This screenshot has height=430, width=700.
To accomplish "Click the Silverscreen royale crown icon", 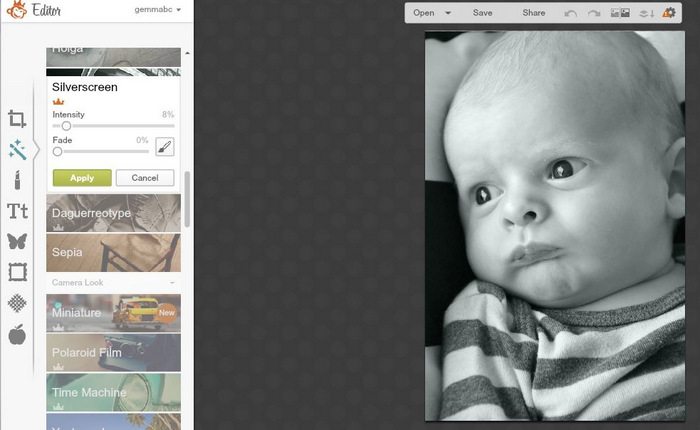I will [58, 102].
